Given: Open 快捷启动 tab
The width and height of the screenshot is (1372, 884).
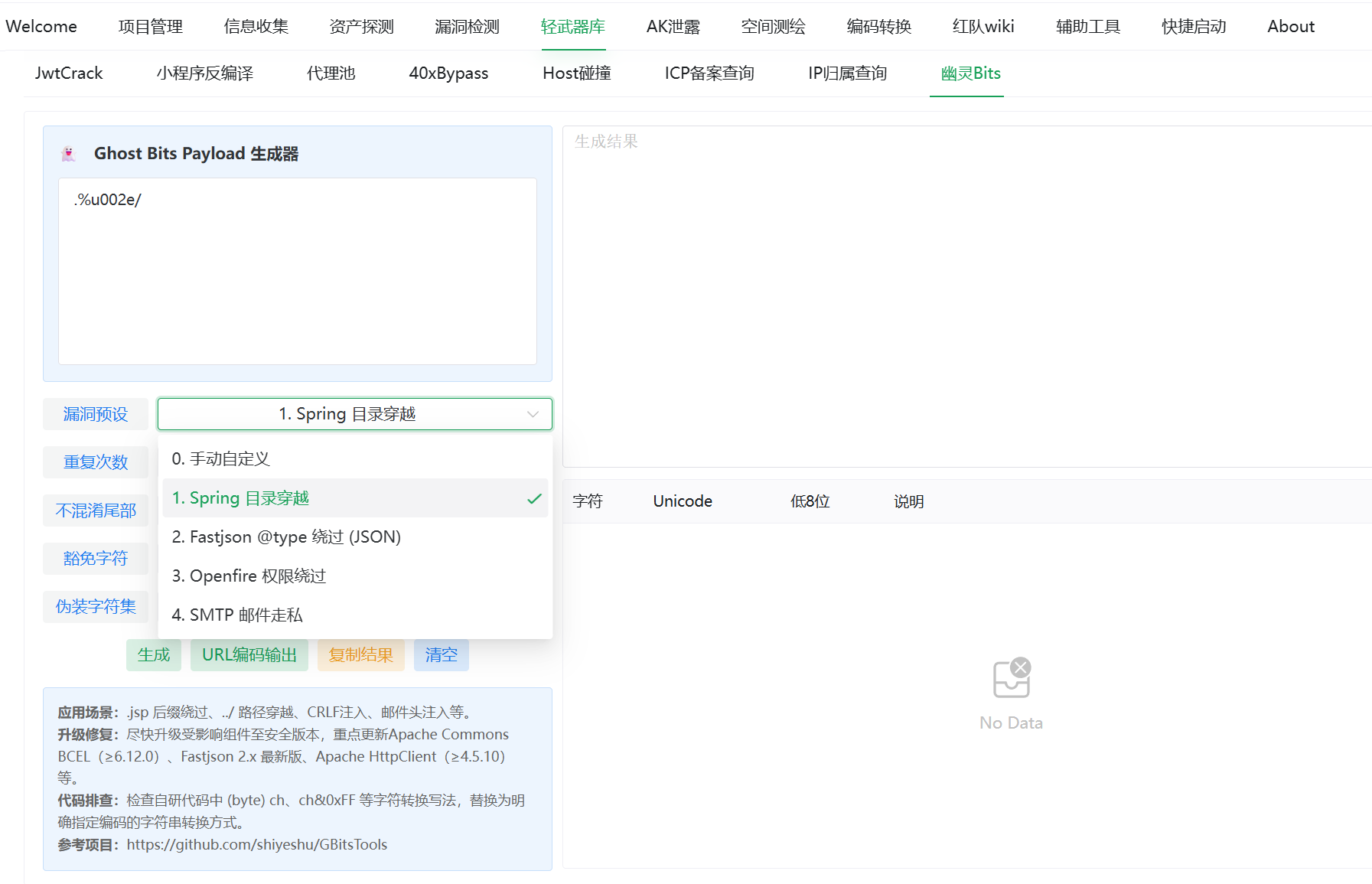Looking at the screenshot, I should click(1194, 27).
